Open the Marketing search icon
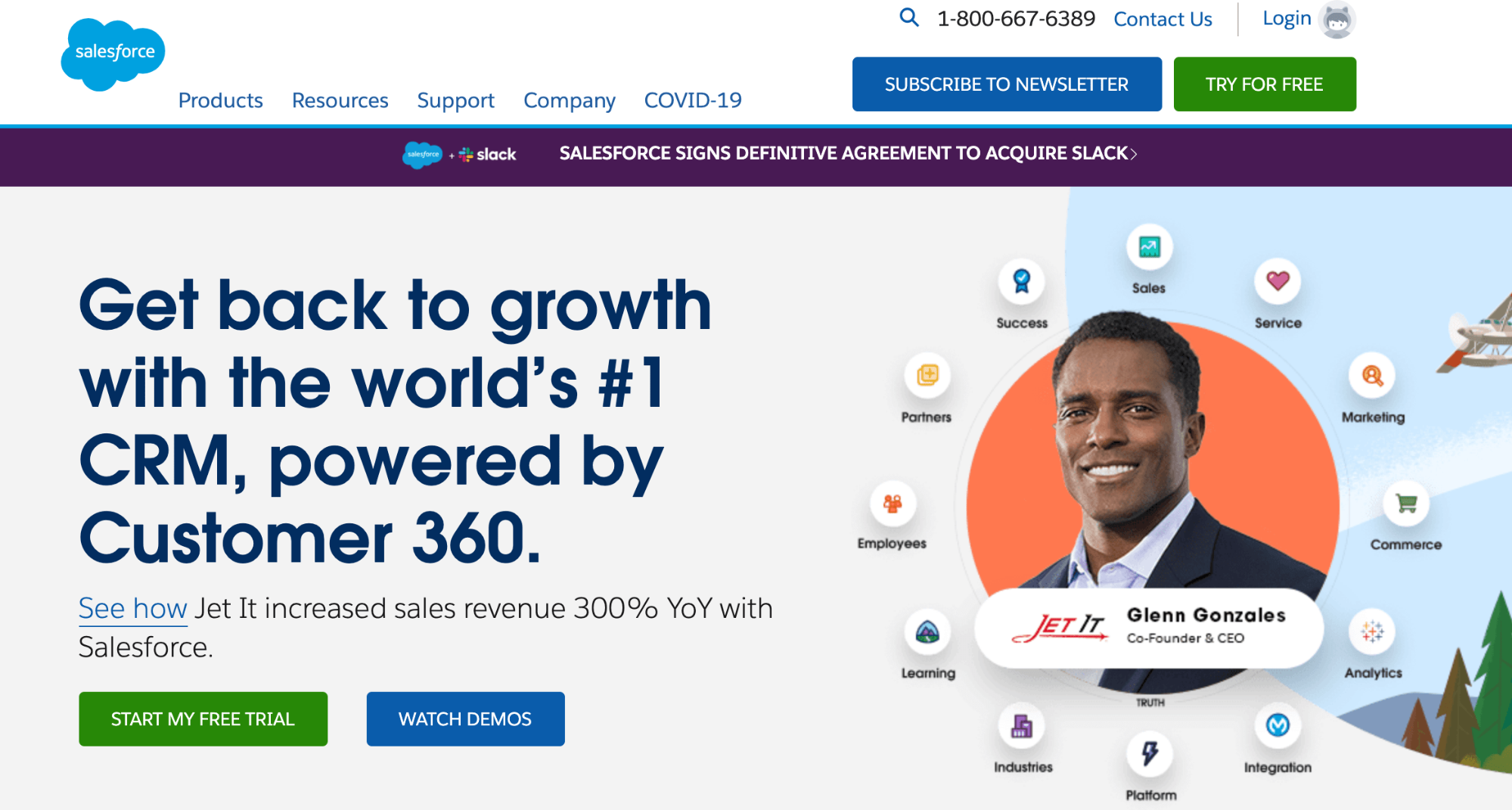The width and height of the screenshot is (1512, 810). pos(1372,375)
